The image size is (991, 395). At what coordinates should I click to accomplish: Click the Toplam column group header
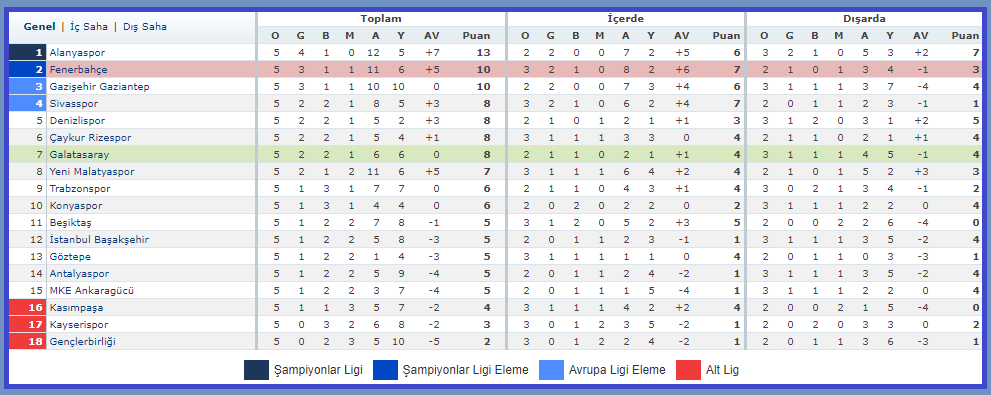(x=380, y=19)
